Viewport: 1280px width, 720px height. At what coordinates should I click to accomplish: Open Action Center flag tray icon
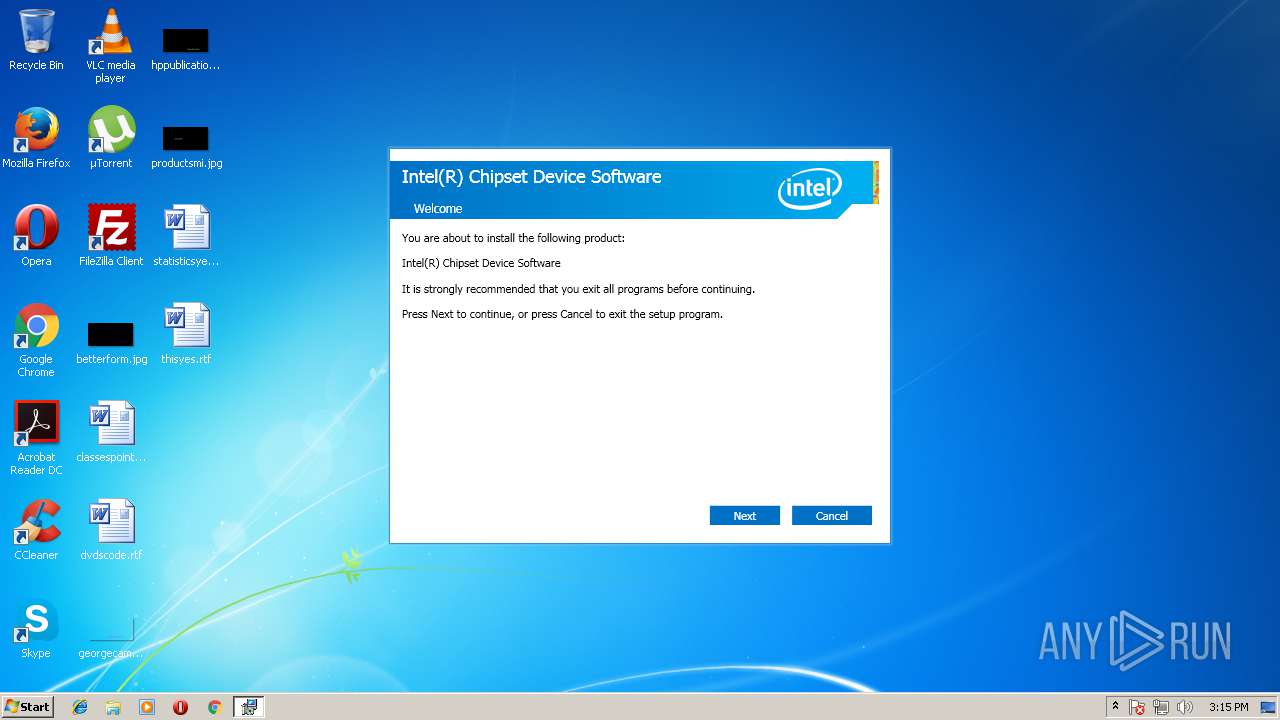point(1137,707)
